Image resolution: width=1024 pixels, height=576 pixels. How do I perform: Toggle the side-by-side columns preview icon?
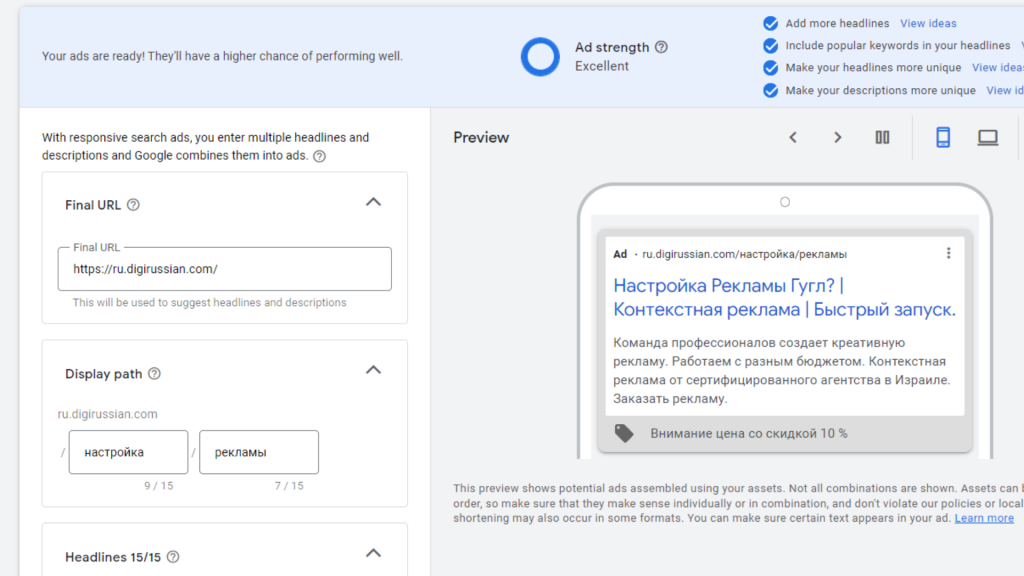pyautogui.click(x=882, y=137)
